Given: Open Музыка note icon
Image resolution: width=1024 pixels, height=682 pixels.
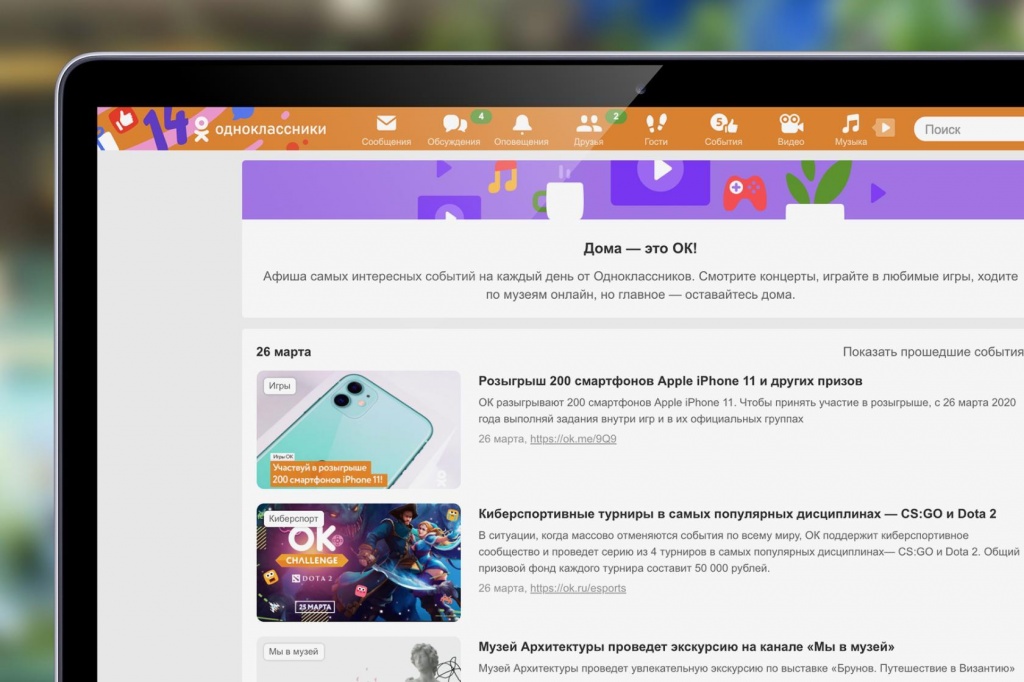Looking at the screenshot, I should (x=850, y=123).
